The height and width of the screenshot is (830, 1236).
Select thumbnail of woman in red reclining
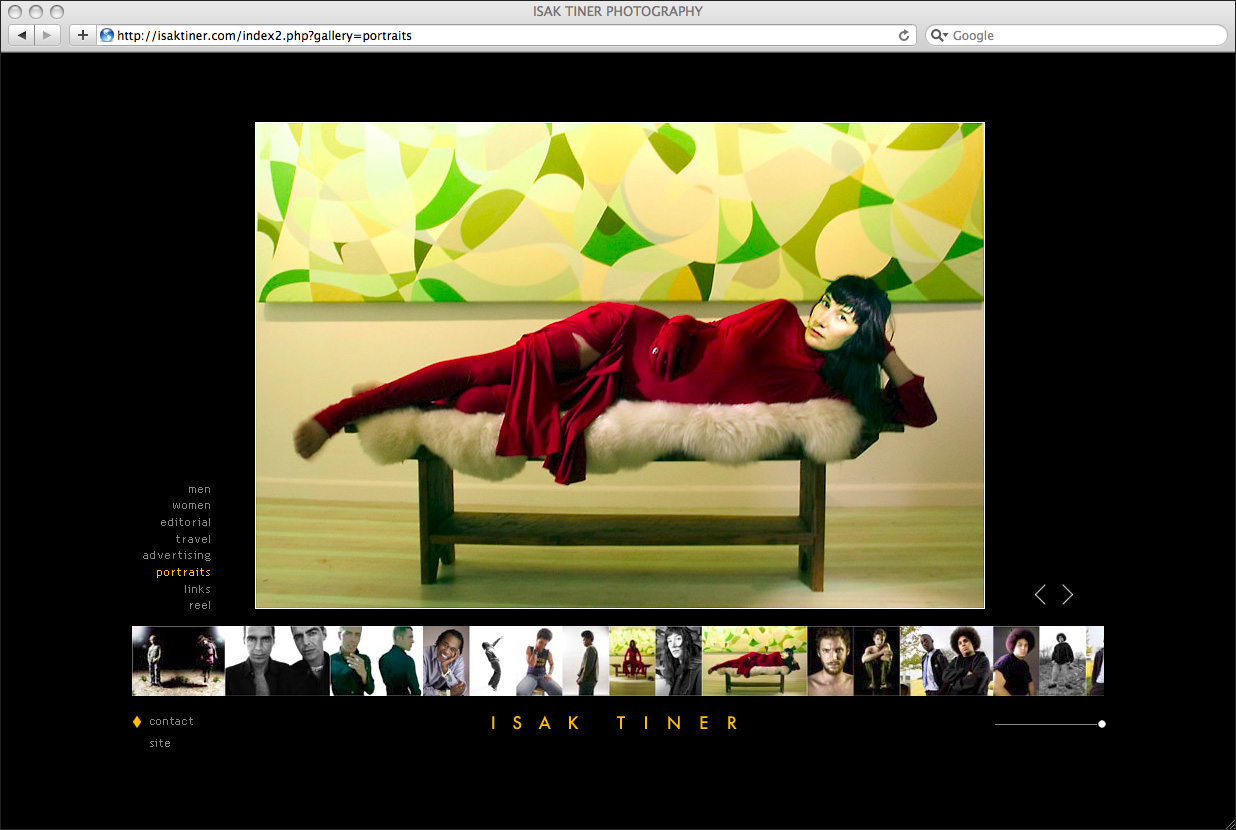755,661
